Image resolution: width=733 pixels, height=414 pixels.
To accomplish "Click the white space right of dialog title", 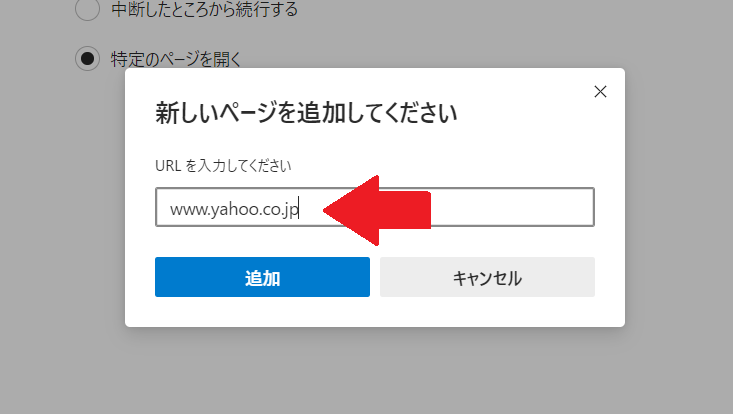I will coord(524,113).
